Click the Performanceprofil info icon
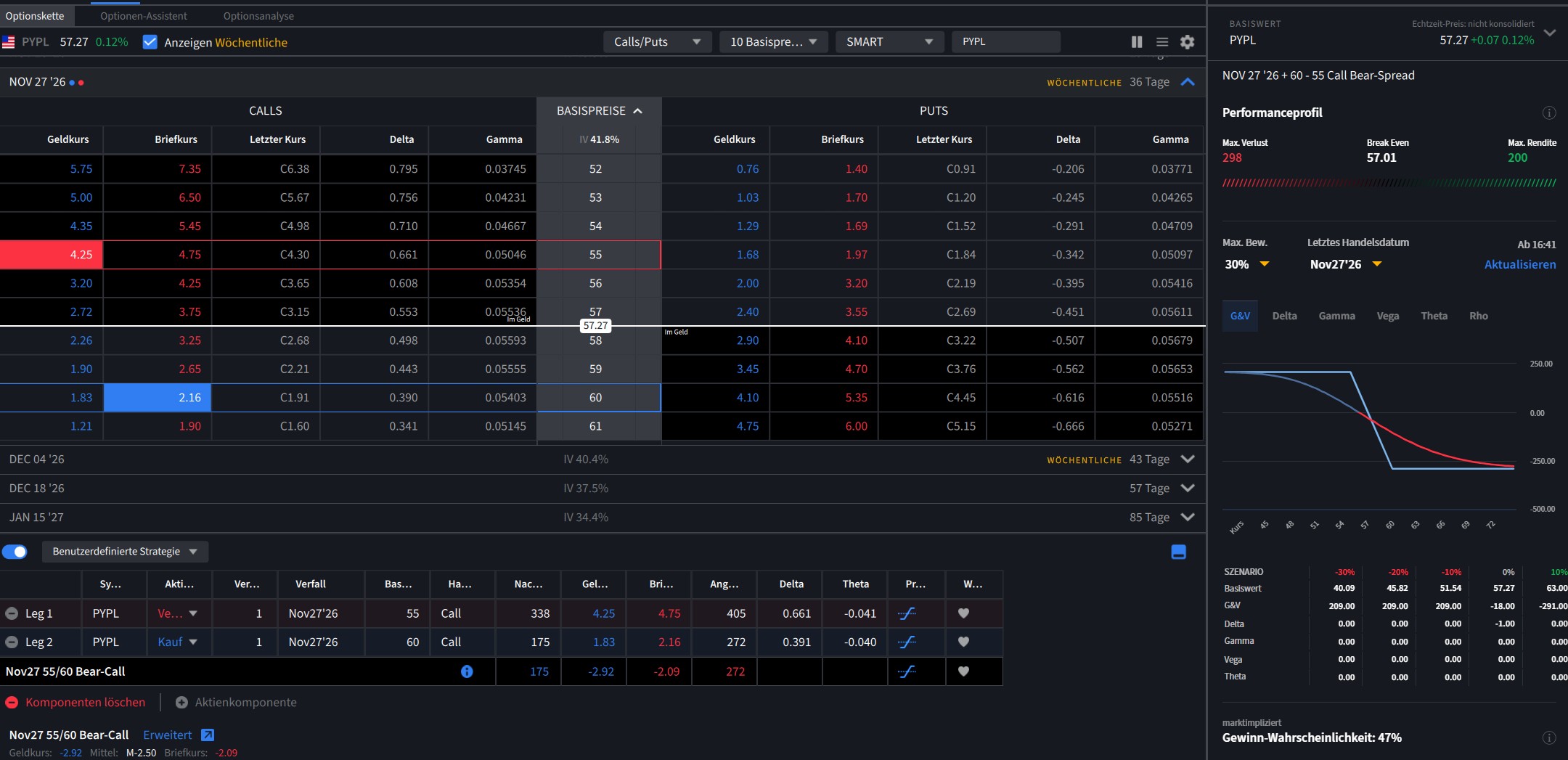Screen dimensions: 1568x760 point(1549,113)
